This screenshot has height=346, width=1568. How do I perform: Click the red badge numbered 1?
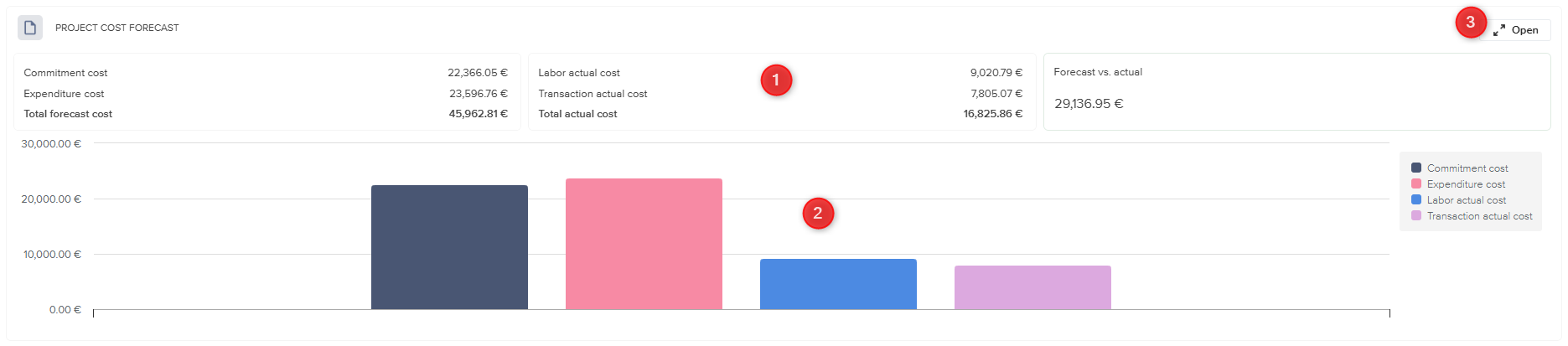tap(776, 80)
